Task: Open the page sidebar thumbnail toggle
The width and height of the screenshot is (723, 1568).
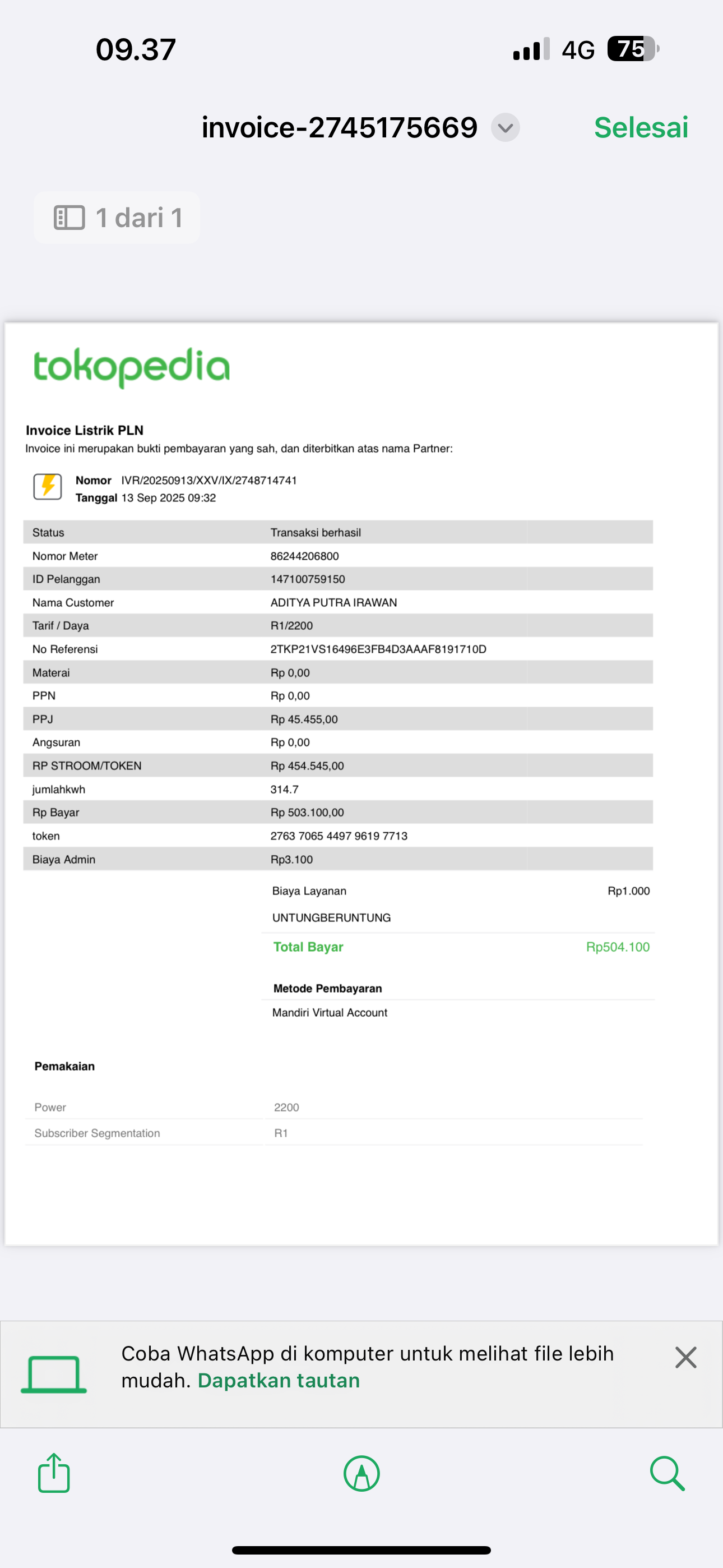Action: click(69, 218)
